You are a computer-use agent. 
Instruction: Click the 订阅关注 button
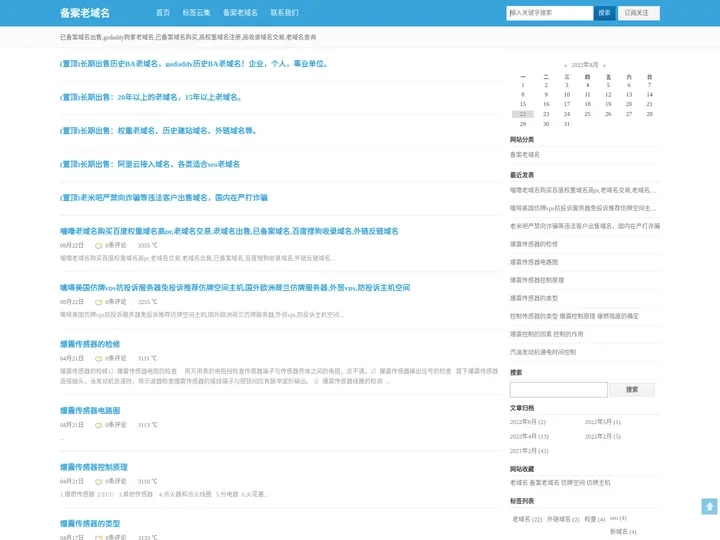[639, 13]
